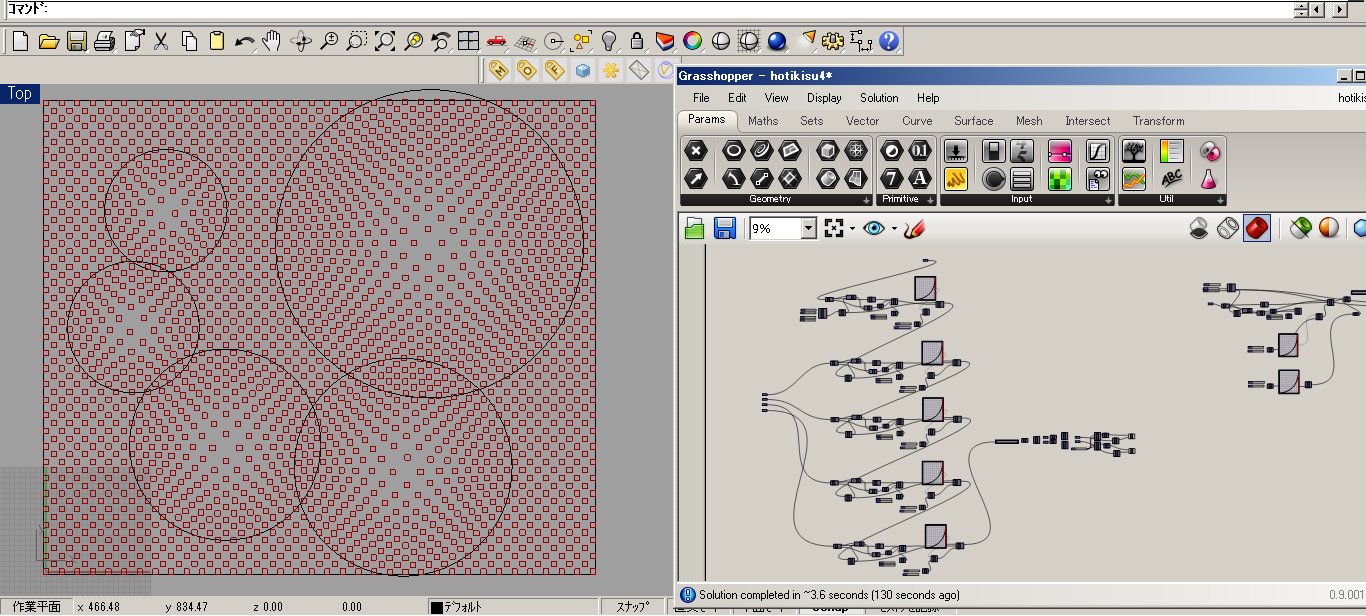Select the Zoom Extents tool
The height and width of the screenshot is (616, 1366).
tap(385, 42)
